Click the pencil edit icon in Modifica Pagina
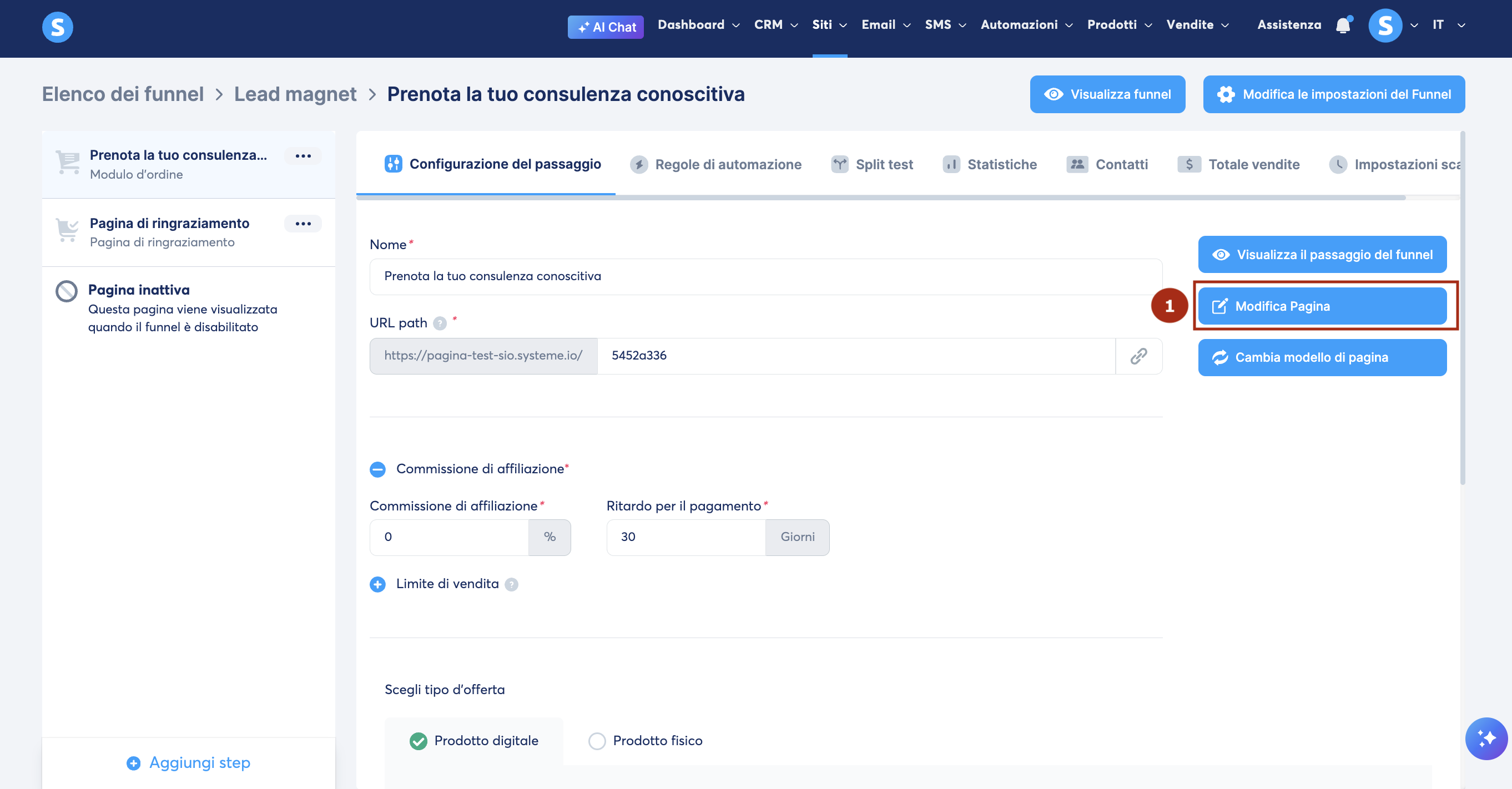The width and height of the screenshot is (1512, 789). [1219, 306]
